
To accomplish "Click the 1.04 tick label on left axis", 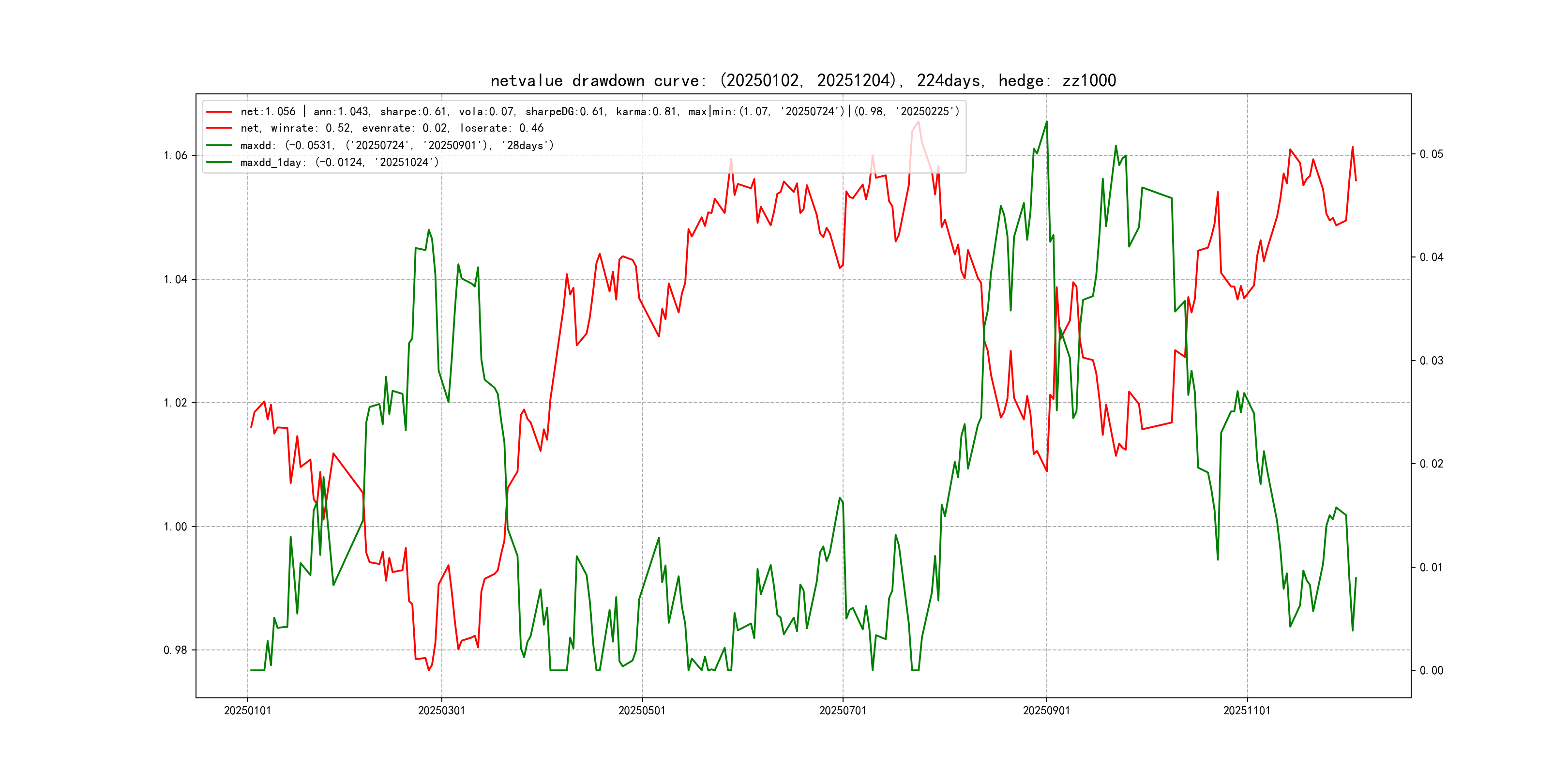I will pos(175,279).
